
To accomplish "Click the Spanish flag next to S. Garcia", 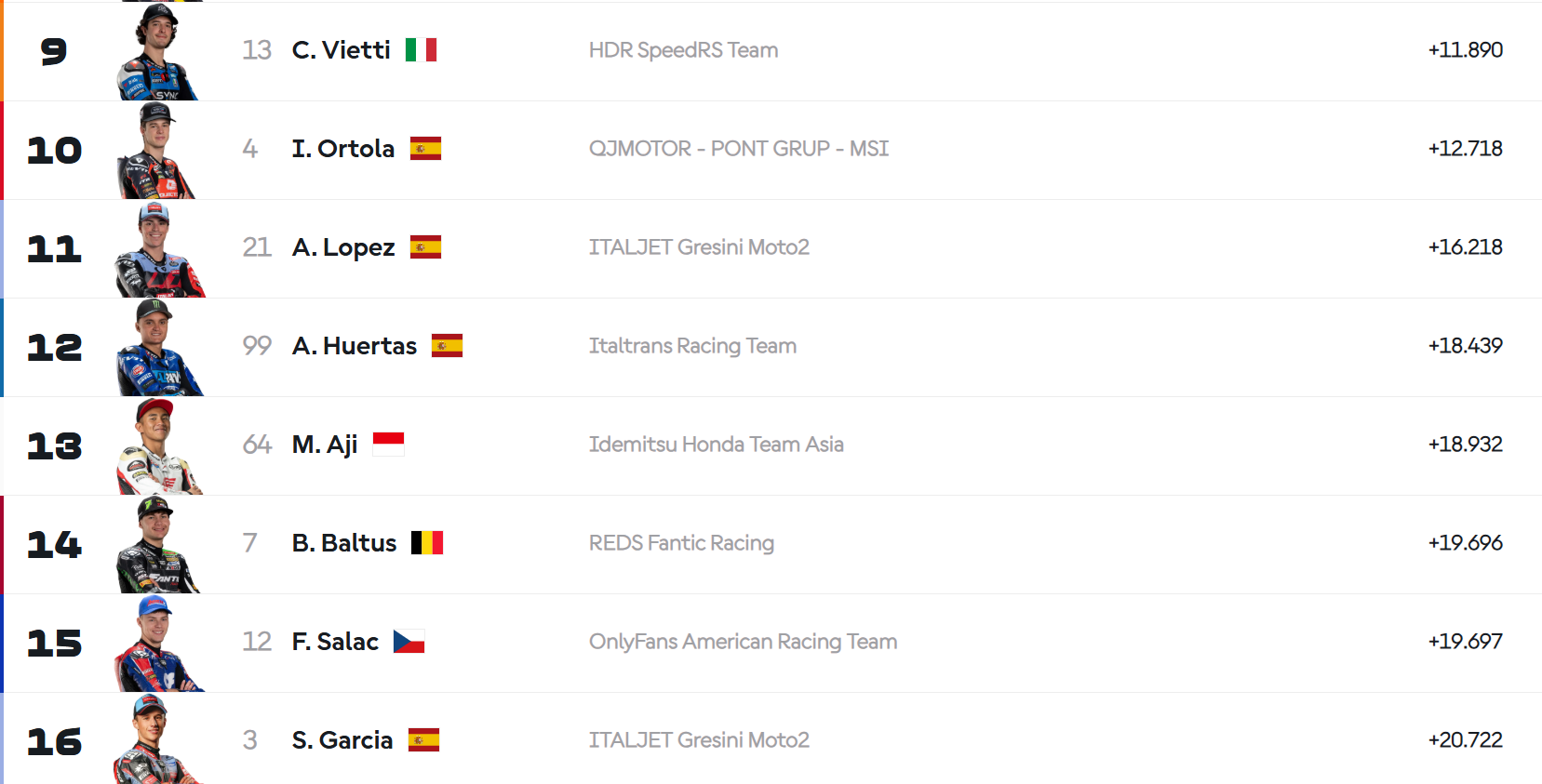I will 423,740.
